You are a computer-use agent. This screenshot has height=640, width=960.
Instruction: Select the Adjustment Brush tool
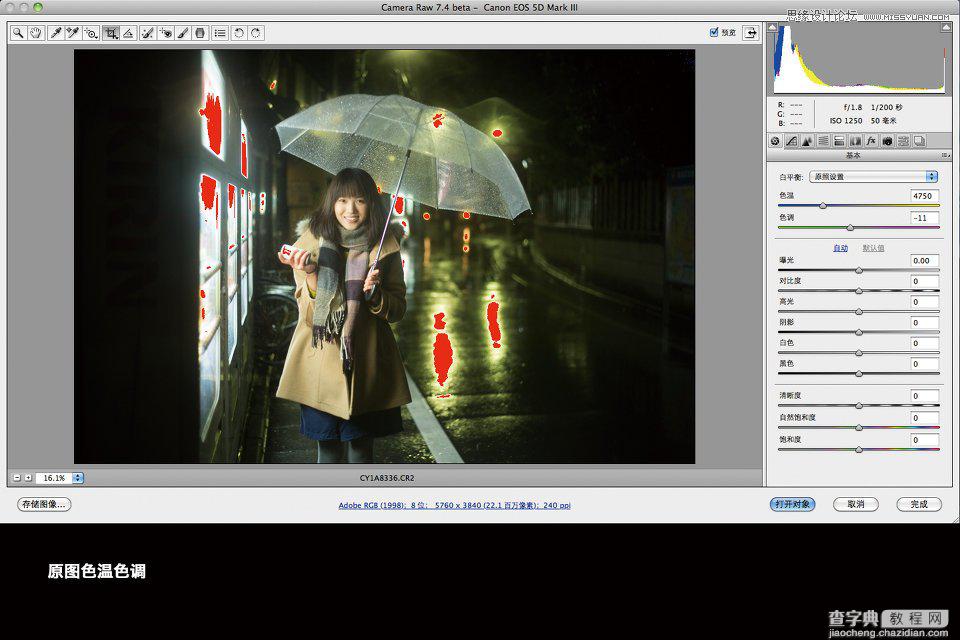(x=182, y=33)
